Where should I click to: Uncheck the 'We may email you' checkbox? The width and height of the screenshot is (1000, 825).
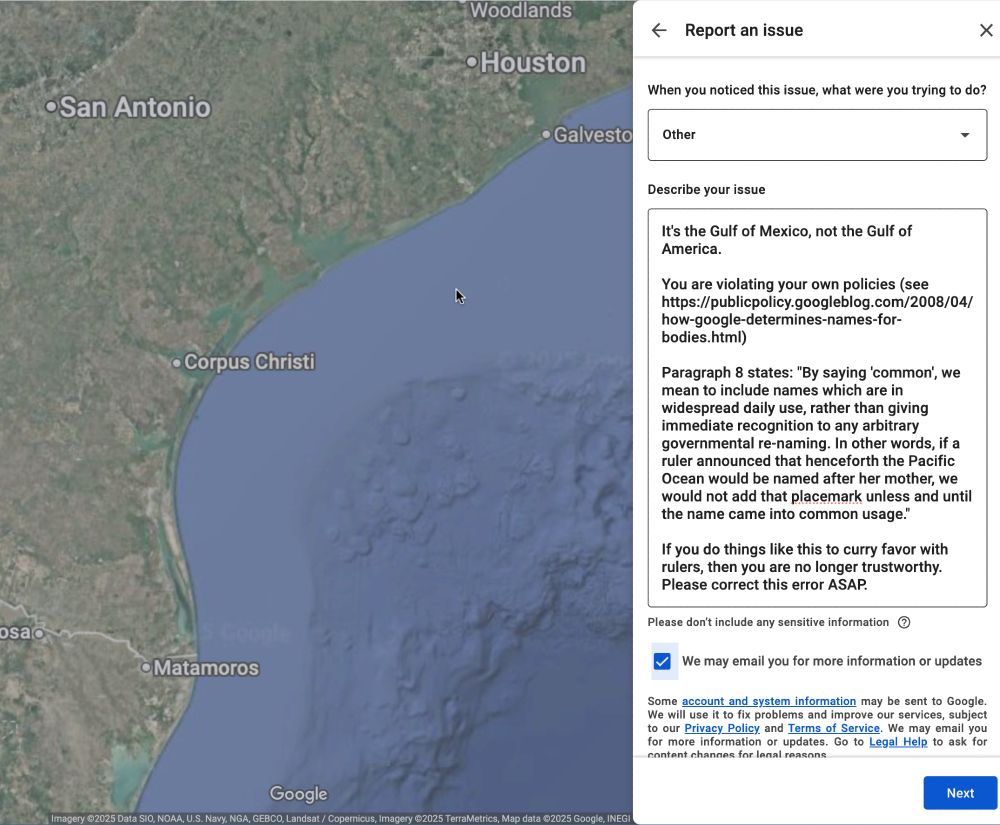(662, 661)
